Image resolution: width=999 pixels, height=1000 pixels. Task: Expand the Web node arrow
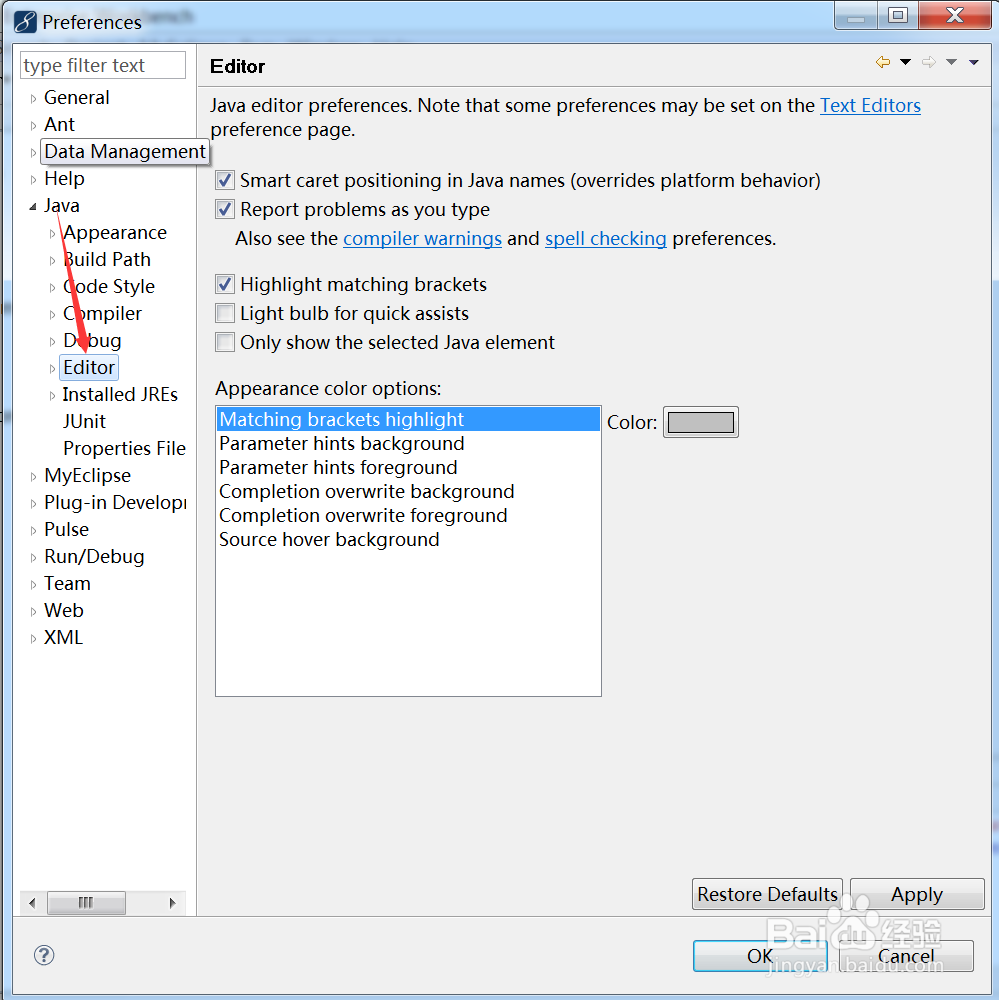[33, 612]
